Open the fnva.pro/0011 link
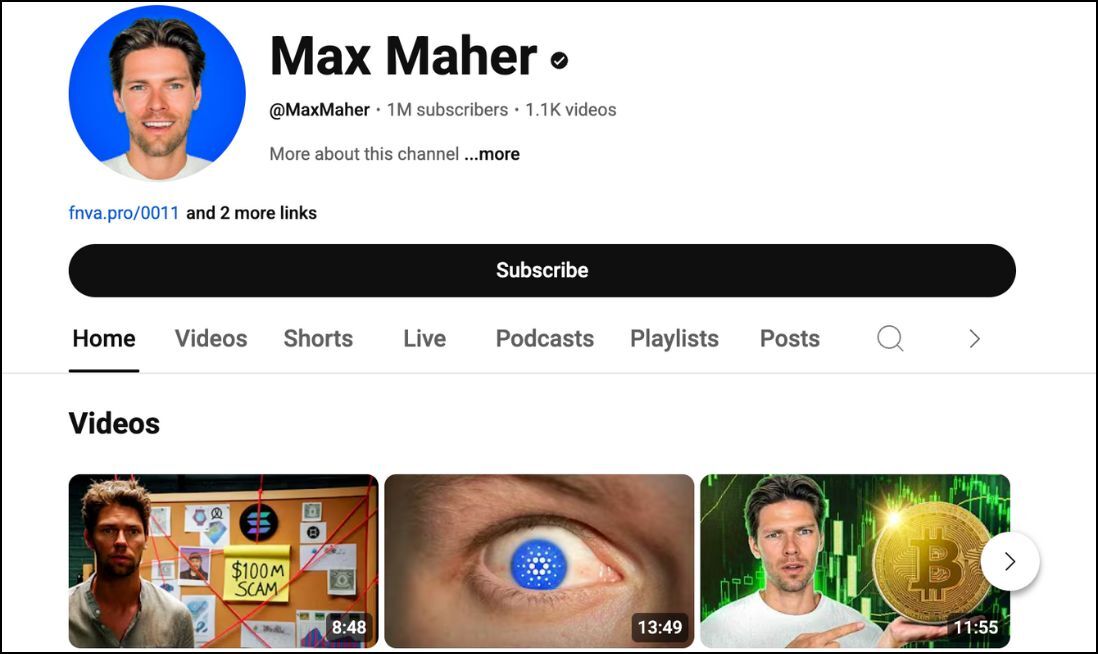This screenshot has width=1098, height=654. 124,213
